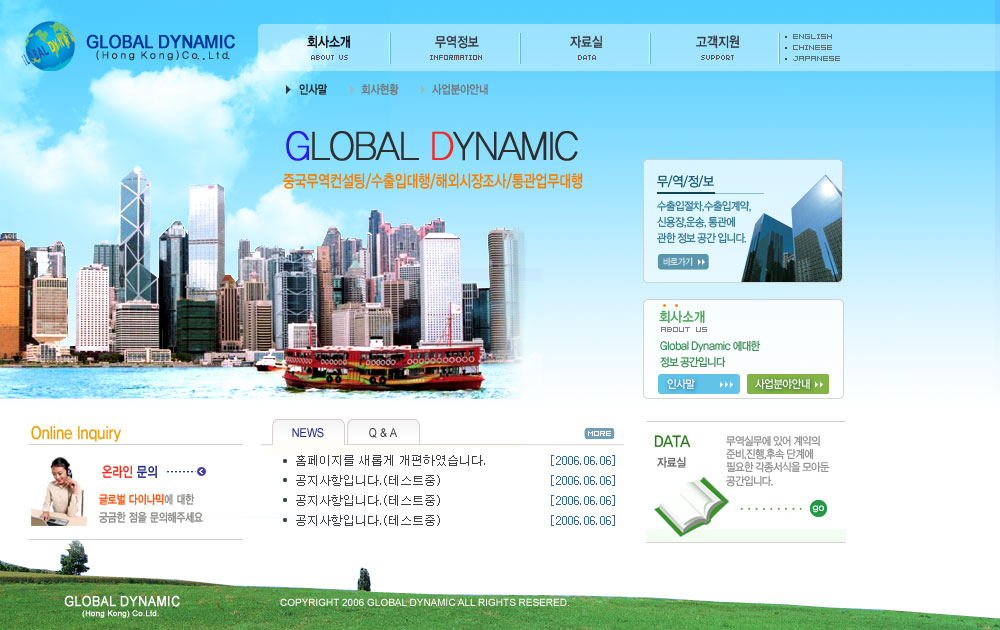This screenshot has width=1000, height=630.
Task: Switch to the Q & A tab
Action: (382, 433)
